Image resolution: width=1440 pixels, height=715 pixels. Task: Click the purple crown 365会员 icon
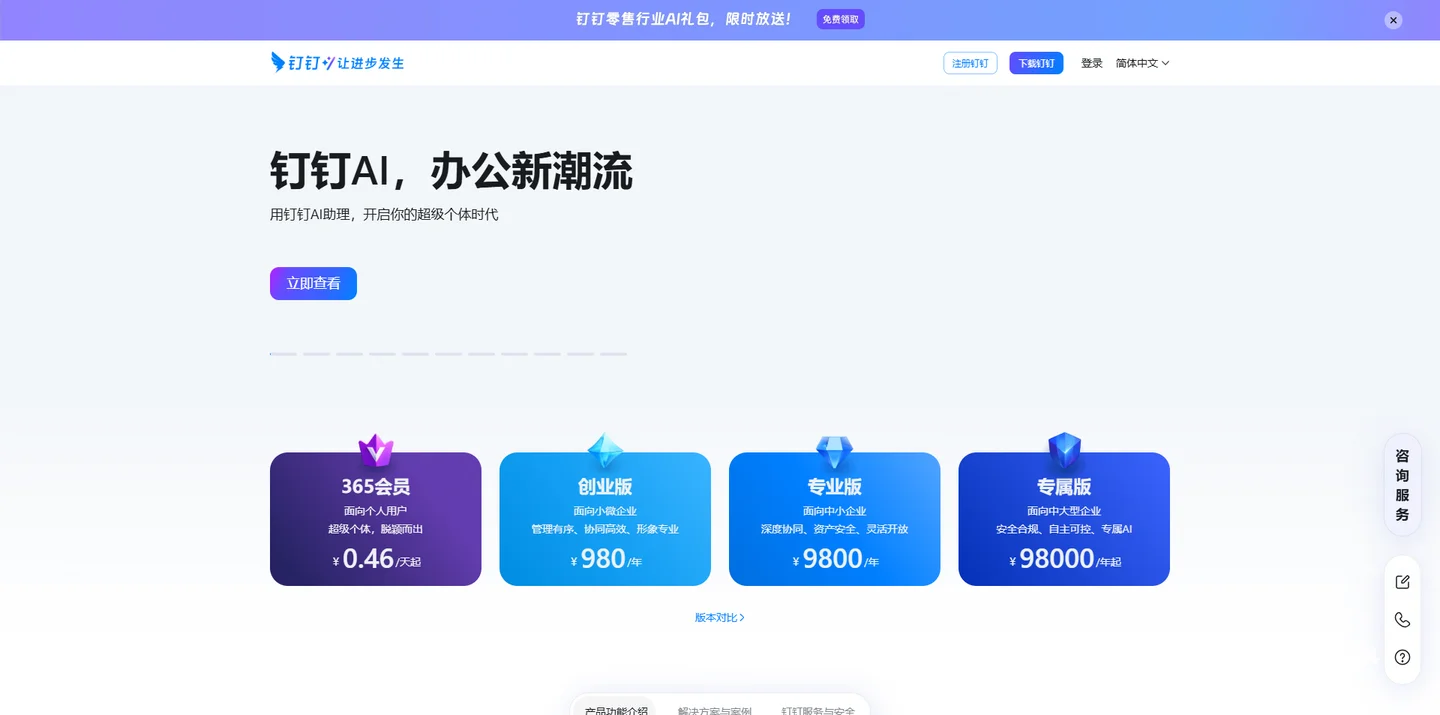(x=376, y=451)
